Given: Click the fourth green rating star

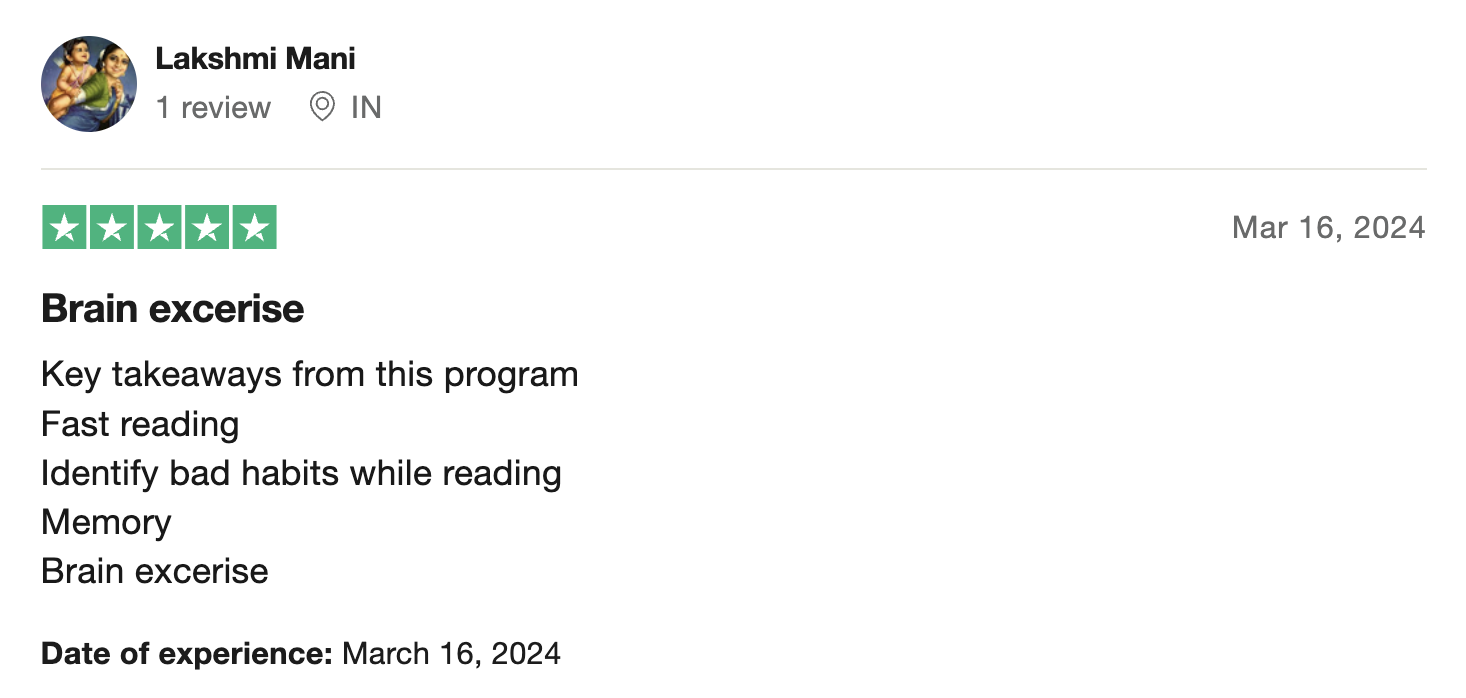Looking at the screenshot, I should [206, 228].
